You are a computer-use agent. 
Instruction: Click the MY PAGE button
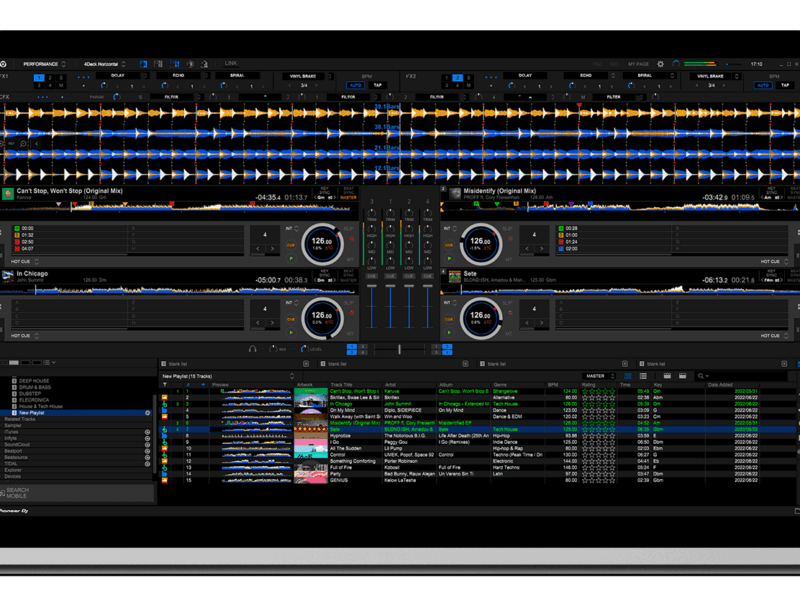[638, 64]
